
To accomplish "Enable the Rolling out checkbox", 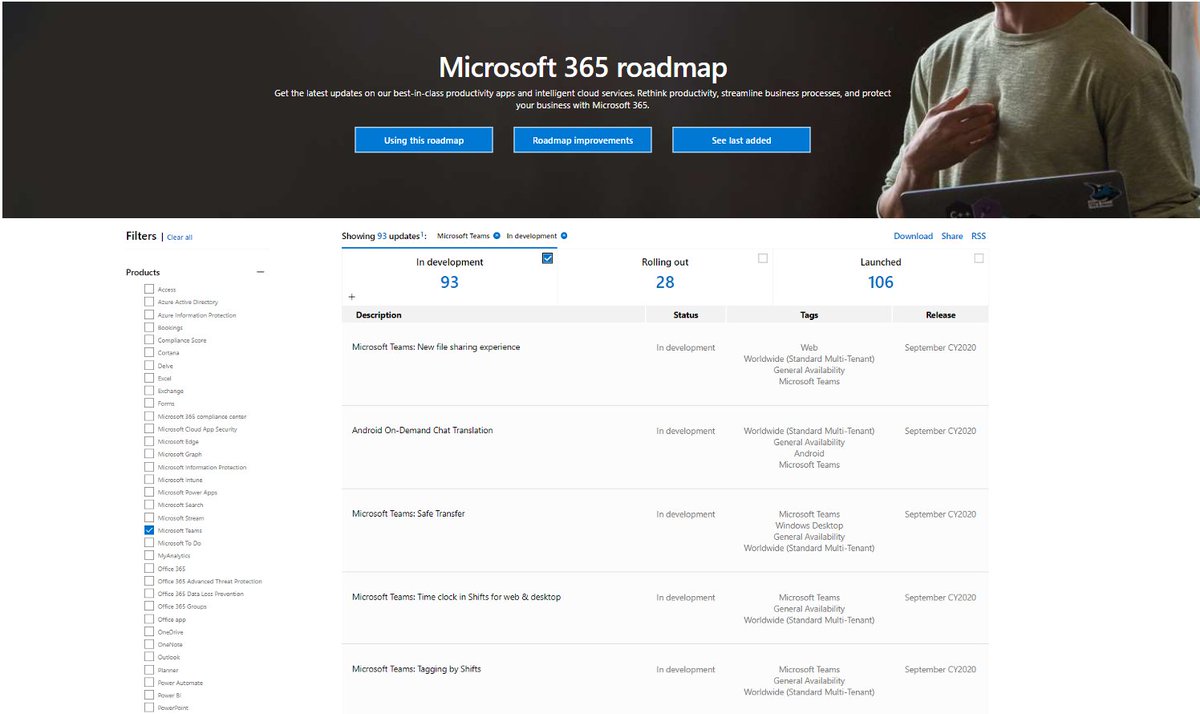I will click(763, 258).
